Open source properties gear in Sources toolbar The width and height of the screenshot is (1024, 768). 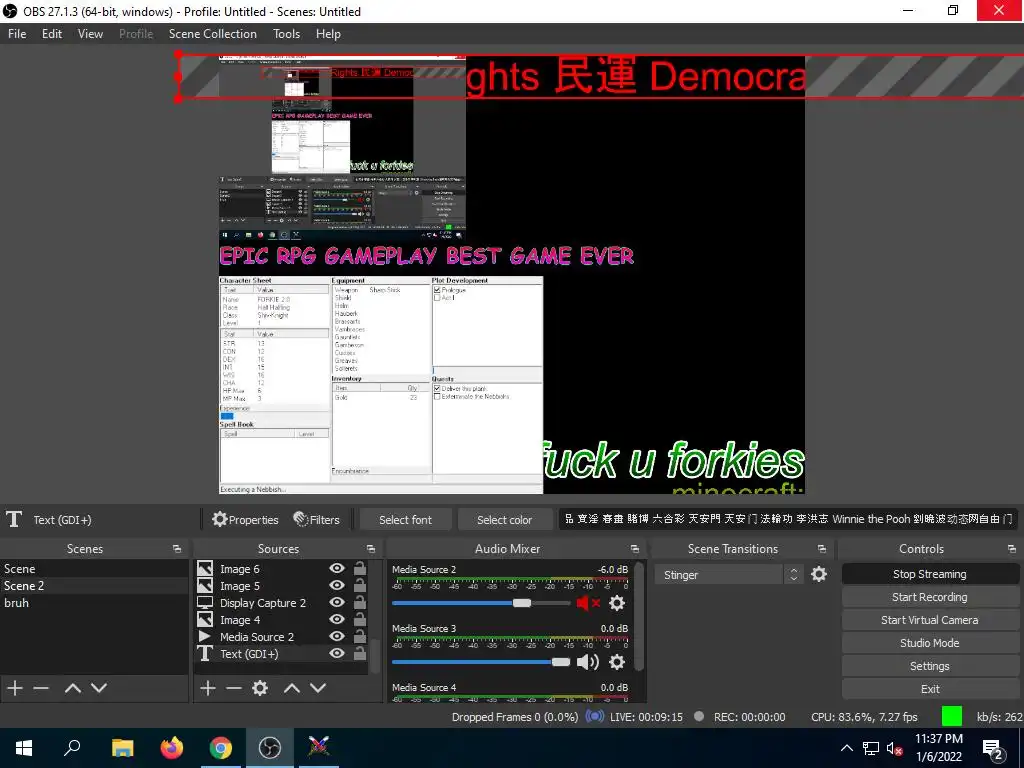point(260,688)
